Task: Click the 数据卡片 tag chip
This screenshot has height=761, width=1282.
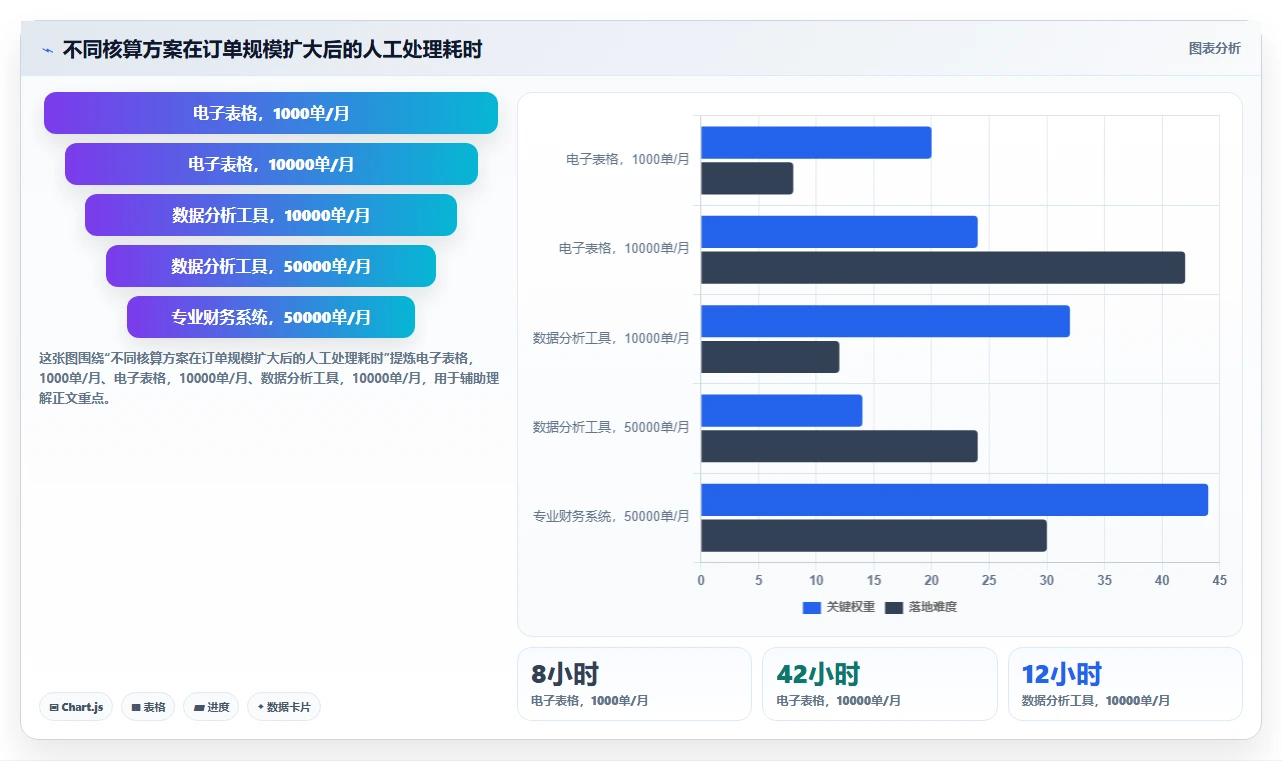Action: [284, 707]
